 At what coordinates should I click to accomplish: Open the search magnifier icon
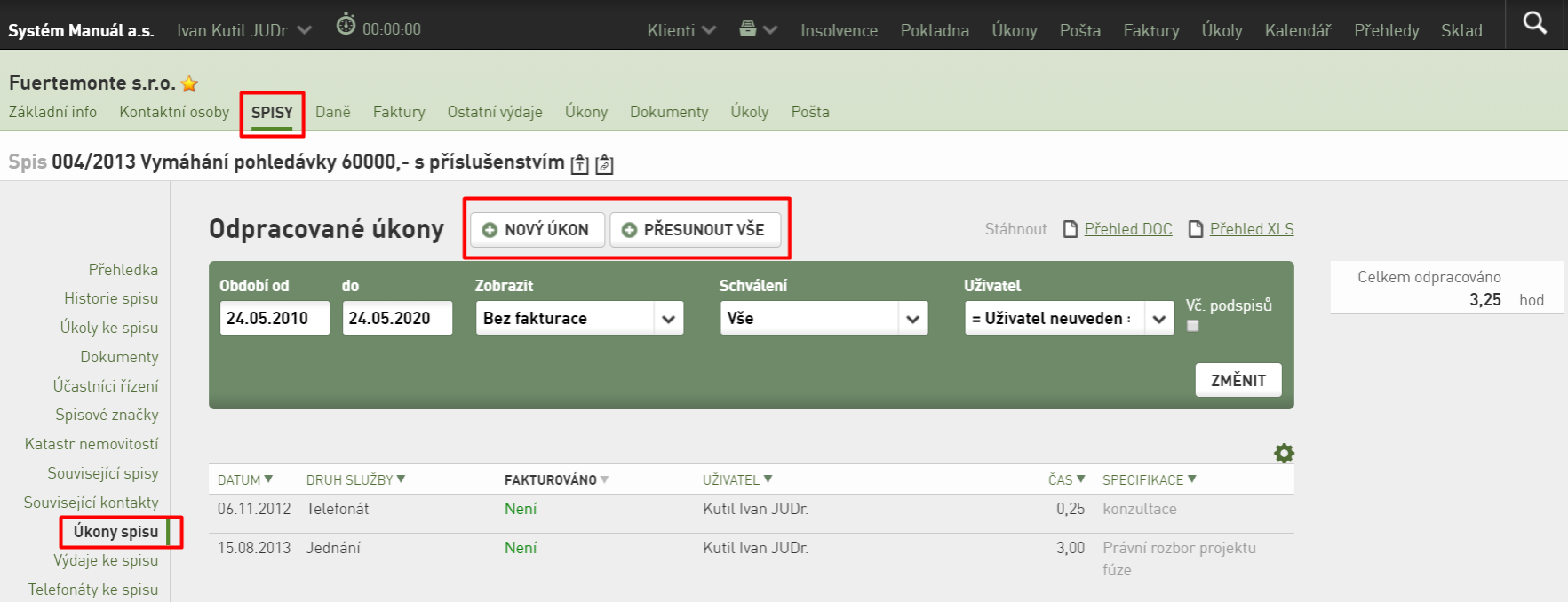(1534, 23)
